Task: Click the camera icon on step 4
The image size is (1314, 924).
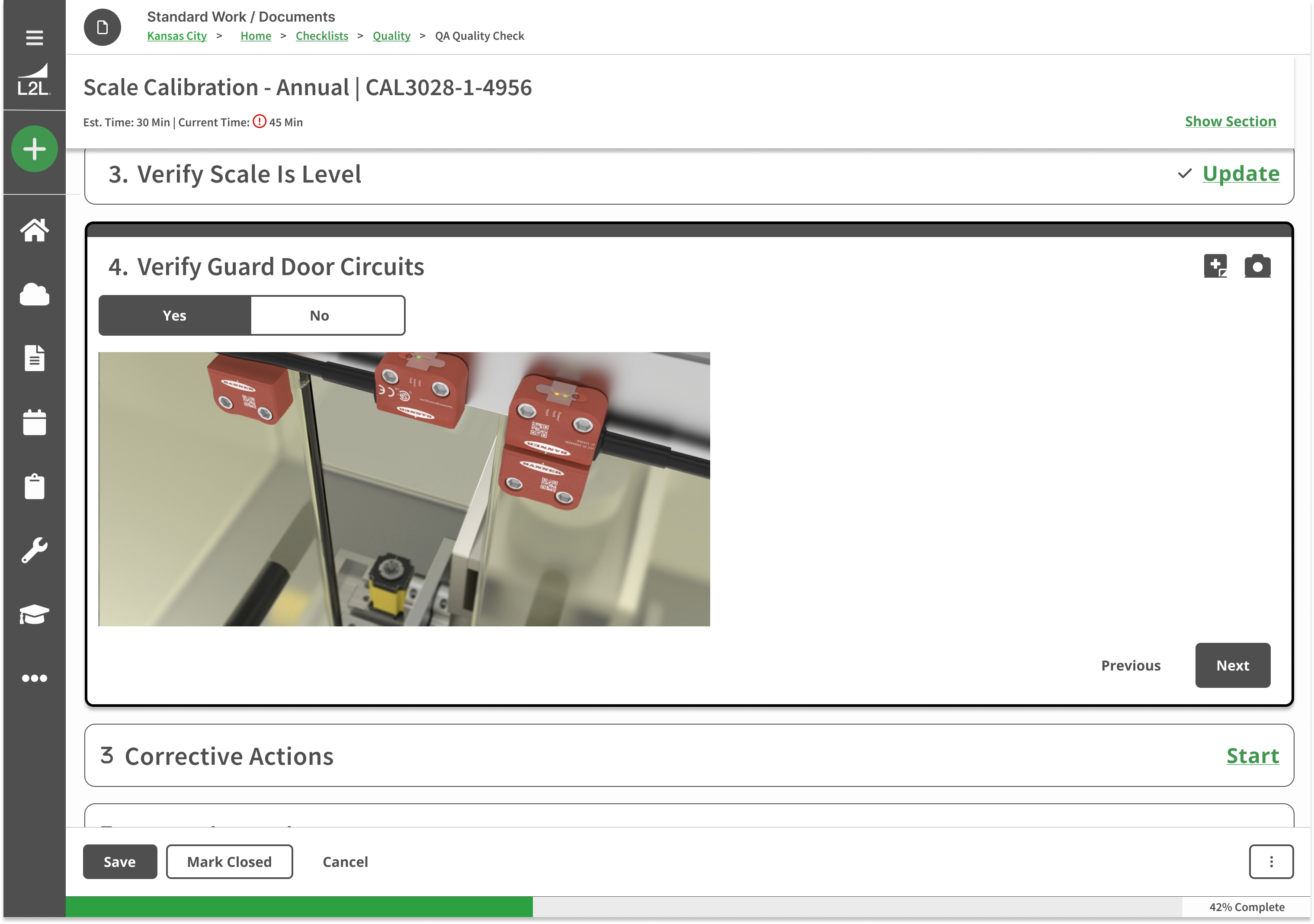Action: pyautogui.click(x=1257, y=266)
